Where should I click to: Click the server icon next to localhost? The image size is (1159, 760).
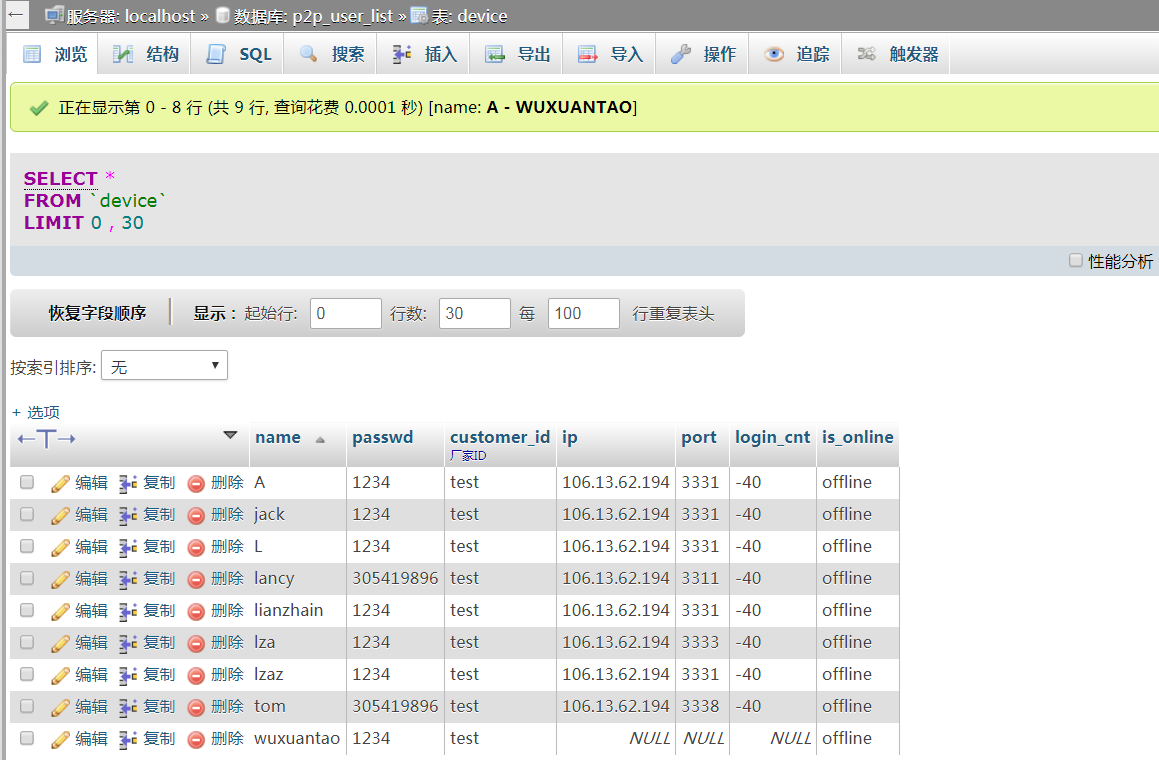(53, 15)
